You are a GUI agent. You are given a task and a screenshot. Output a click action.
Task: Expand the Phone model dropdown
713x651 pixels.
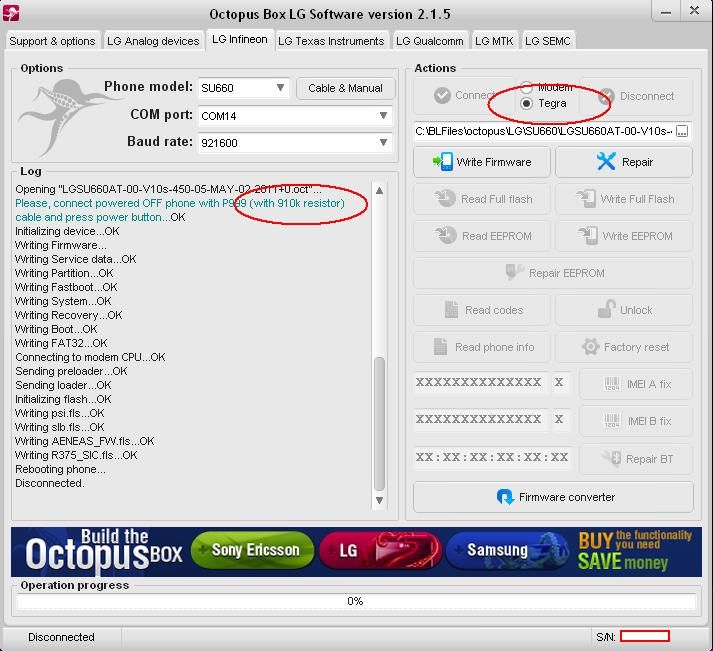281,88
